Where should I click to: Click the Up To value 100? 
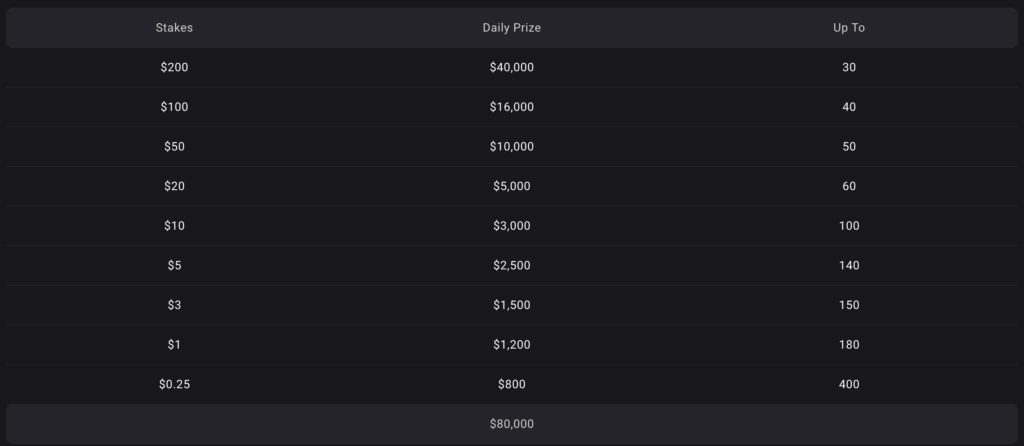pos(849,226)
